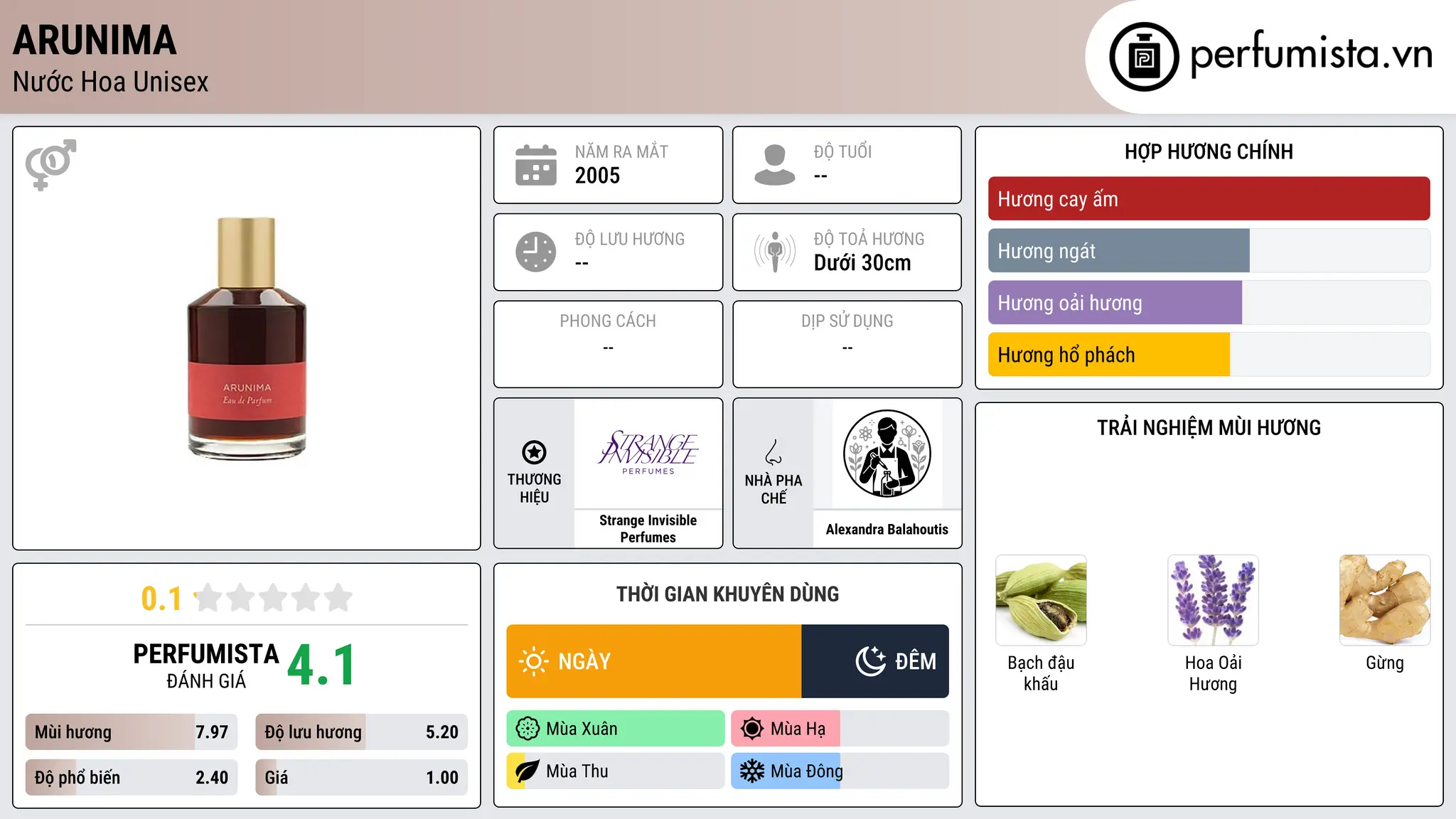Click the ARUNIMA title
Viewport: 1456px width, 819px height.
click(x=95, y=40)
